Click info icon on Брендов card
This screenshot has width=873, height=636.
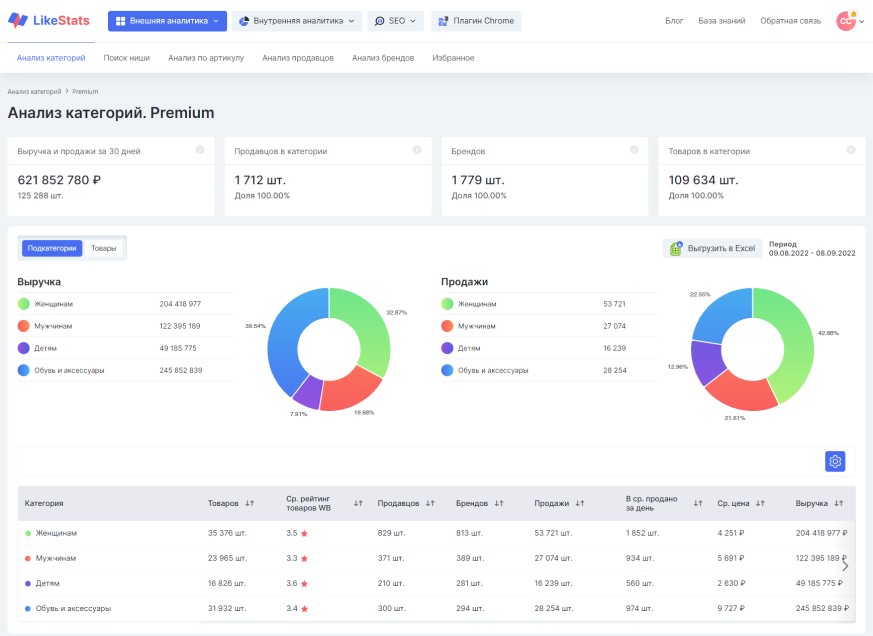pyautogui.click(x=634, y=150)
